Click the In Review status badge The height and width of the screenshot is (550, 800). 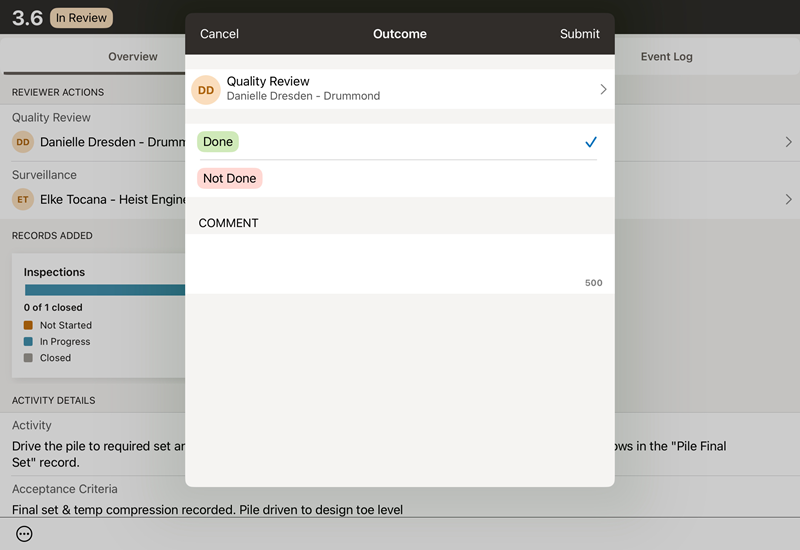(x=83, y=18)
